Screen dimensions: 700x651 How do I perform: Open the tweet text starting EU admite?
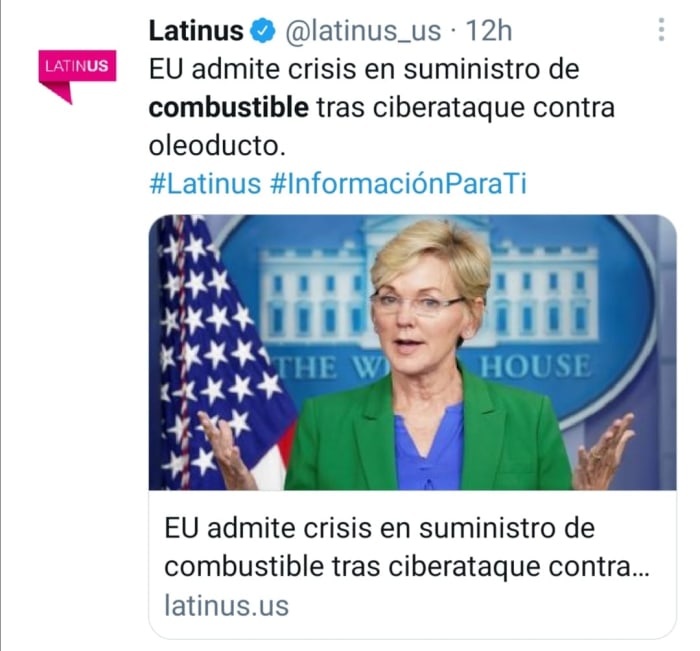382,108
